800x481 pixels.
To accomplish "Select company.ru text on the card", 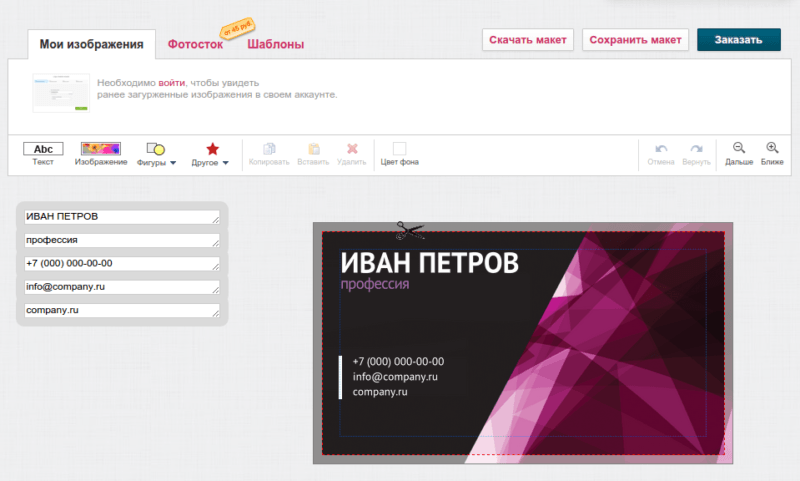I will pyautogui.click(x=380, y=392).
